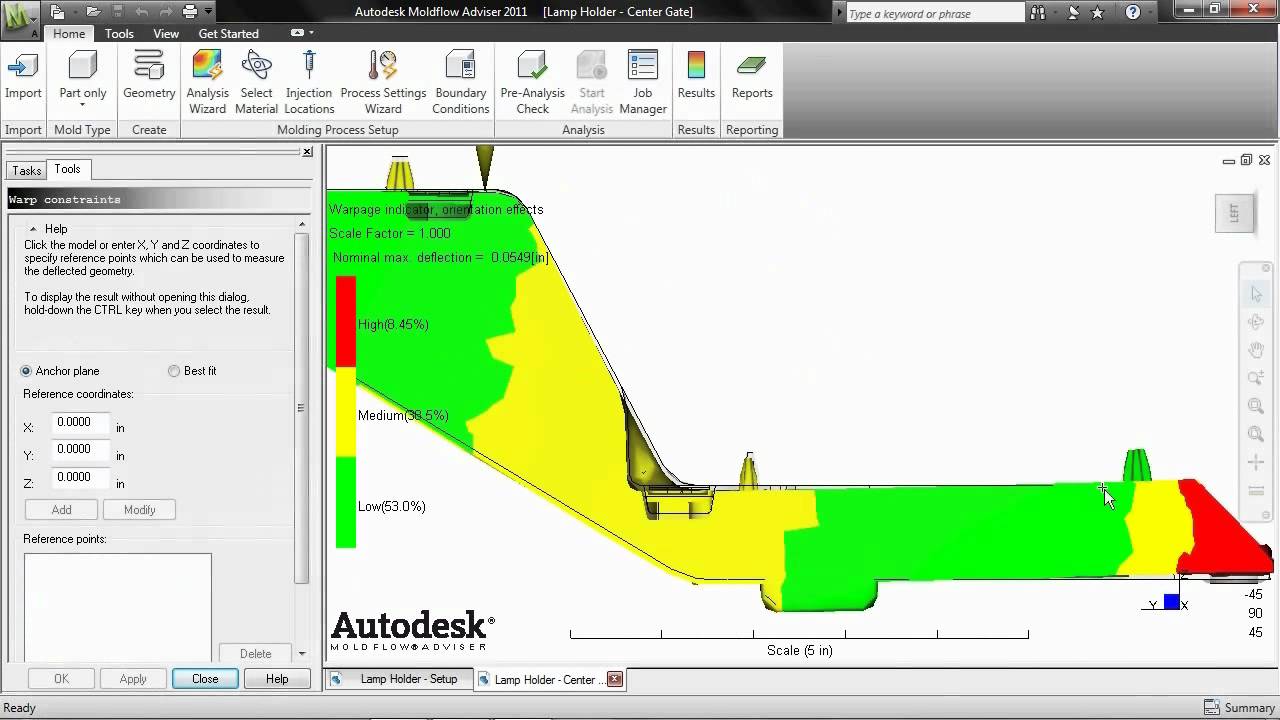The image size is (1280, 720).
Task: Click the Delete button
Action: (255, 654)
